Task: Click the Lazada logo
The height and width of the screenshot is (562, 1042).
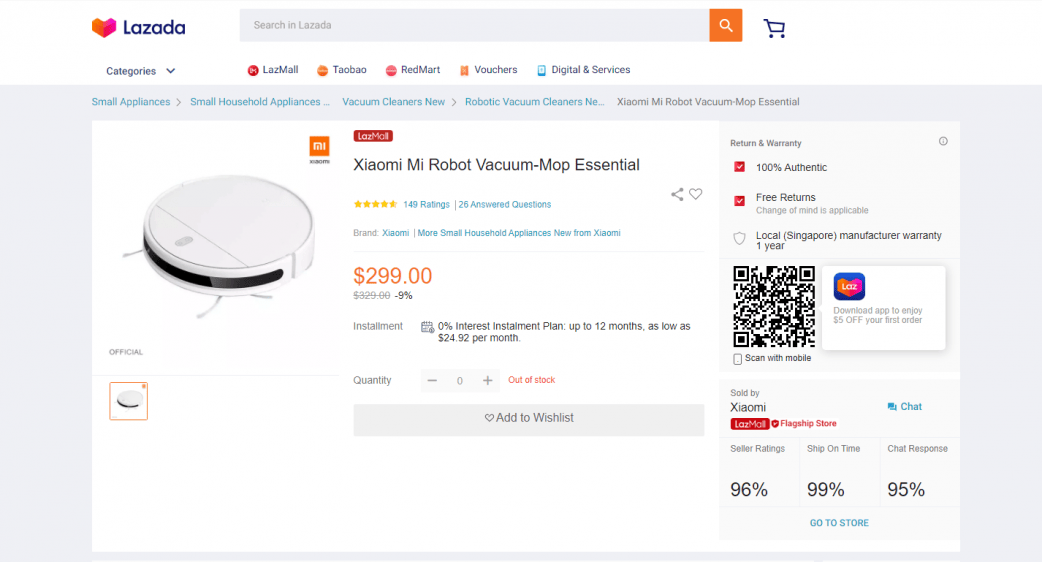Action: tap(138, 27)
